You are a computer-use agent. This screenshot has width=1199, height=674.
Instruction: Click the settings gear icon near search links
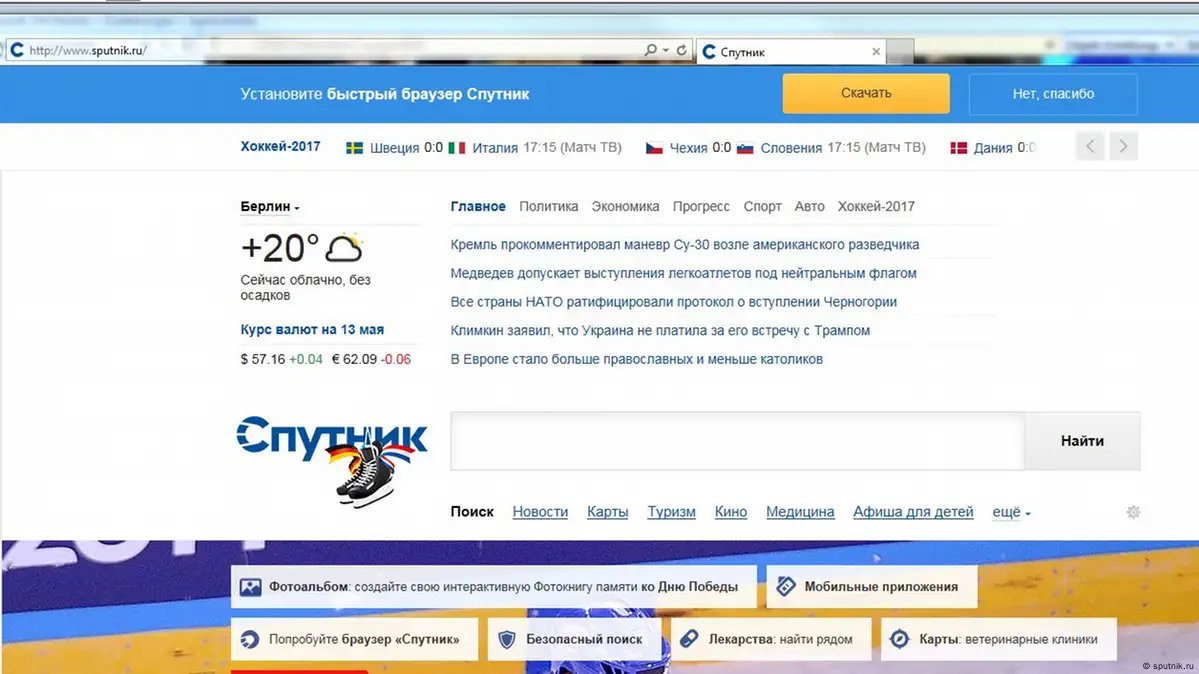click(x=1133, y=512)
